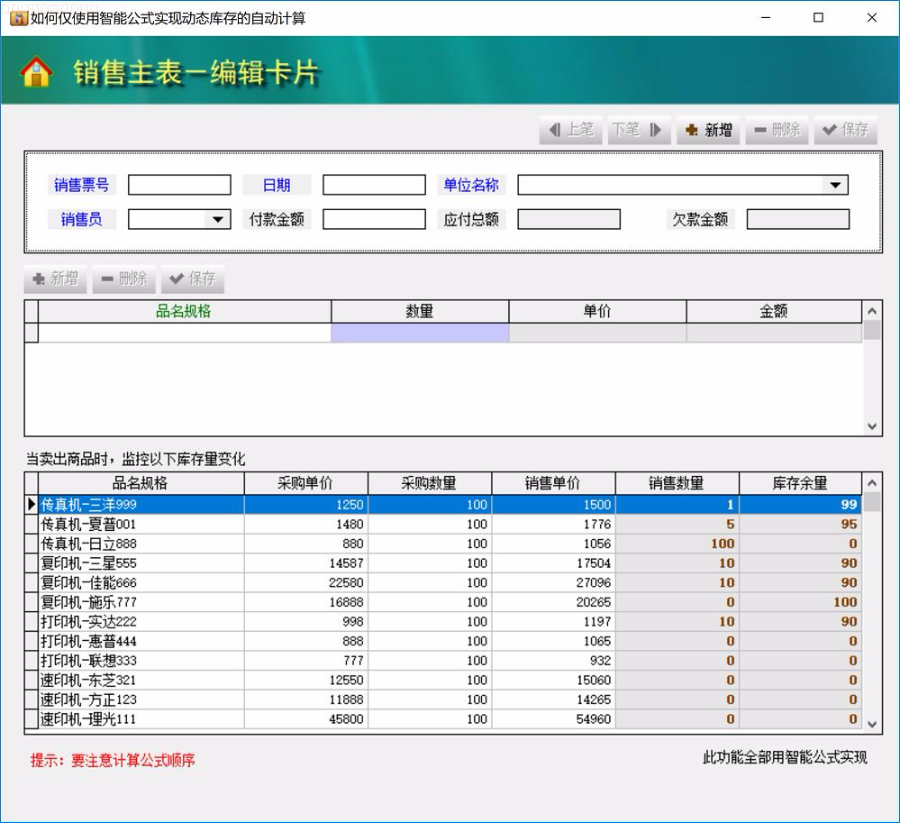Click the 库存余量 column header

tap(800, 483)
